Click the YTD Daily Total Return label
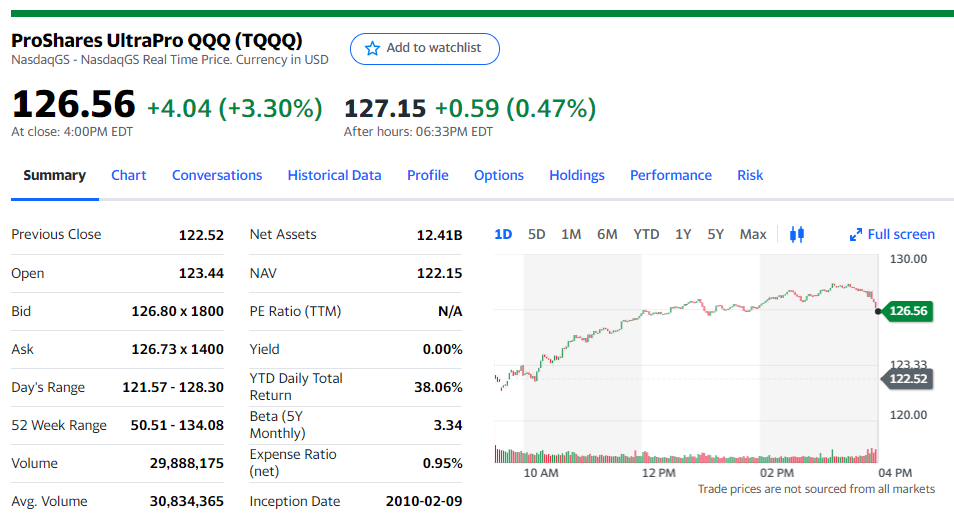The image size is (954, 515). [296, 387]
